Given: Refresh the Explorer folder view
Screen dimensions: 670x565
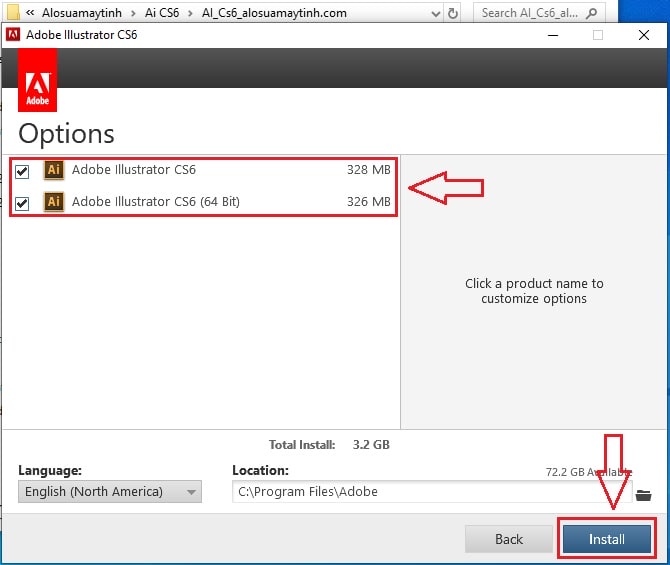Looking at the screenshot, I should tap(453, 13).
